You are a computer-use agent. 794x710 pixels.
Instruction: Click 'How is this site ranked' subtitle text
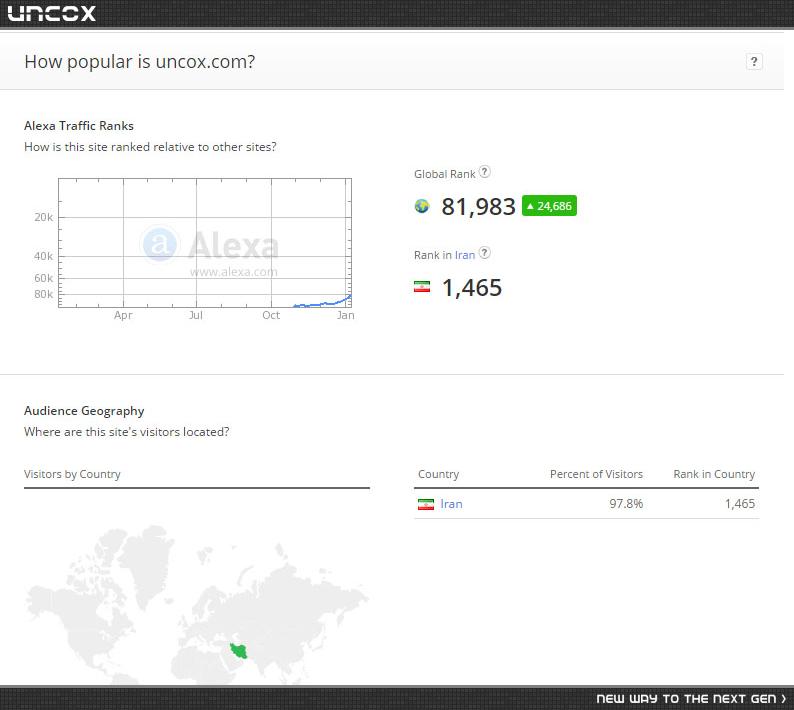click(150, 147)
